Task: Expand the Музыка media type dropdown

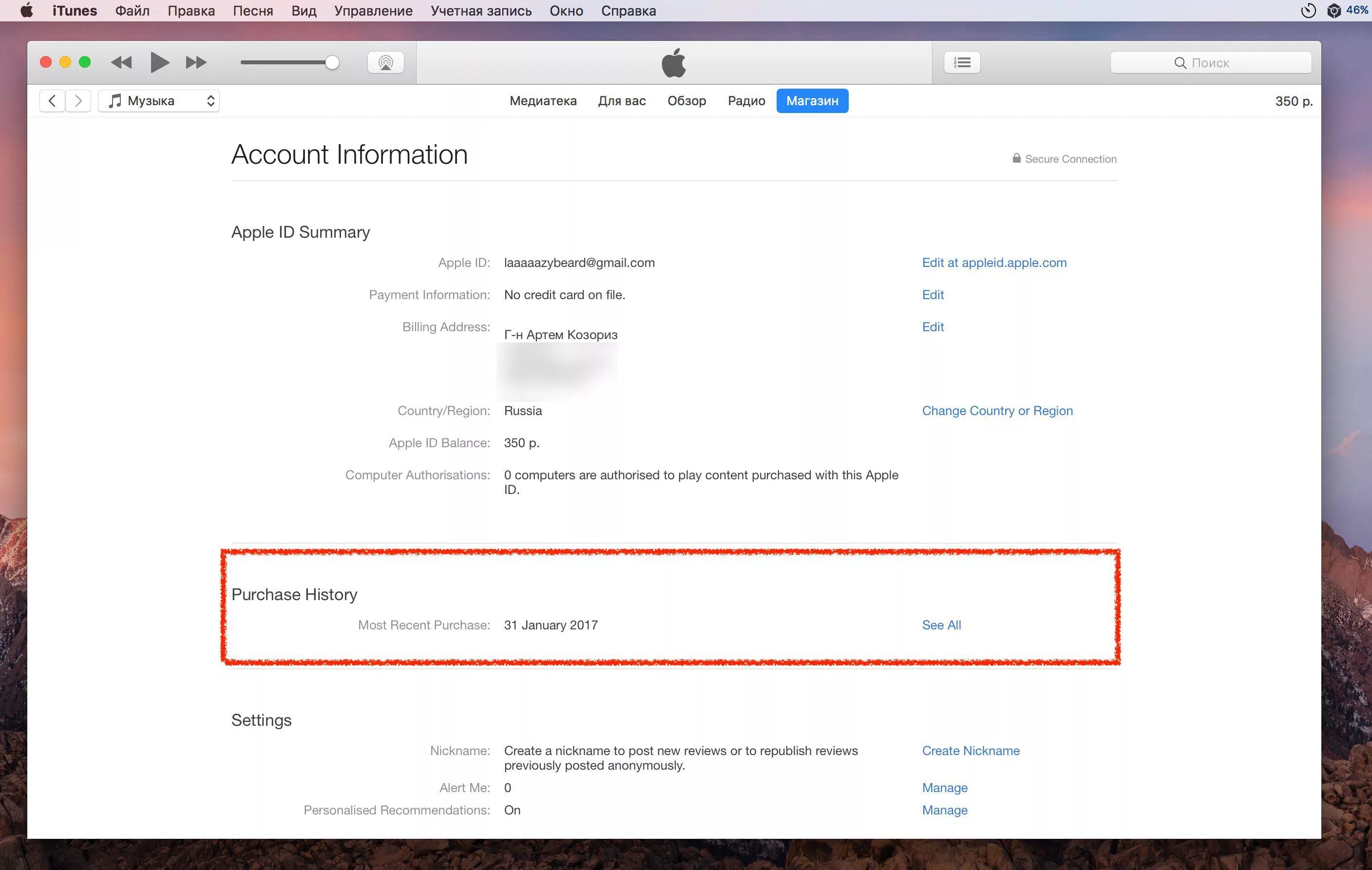Action: pos(159,101)
